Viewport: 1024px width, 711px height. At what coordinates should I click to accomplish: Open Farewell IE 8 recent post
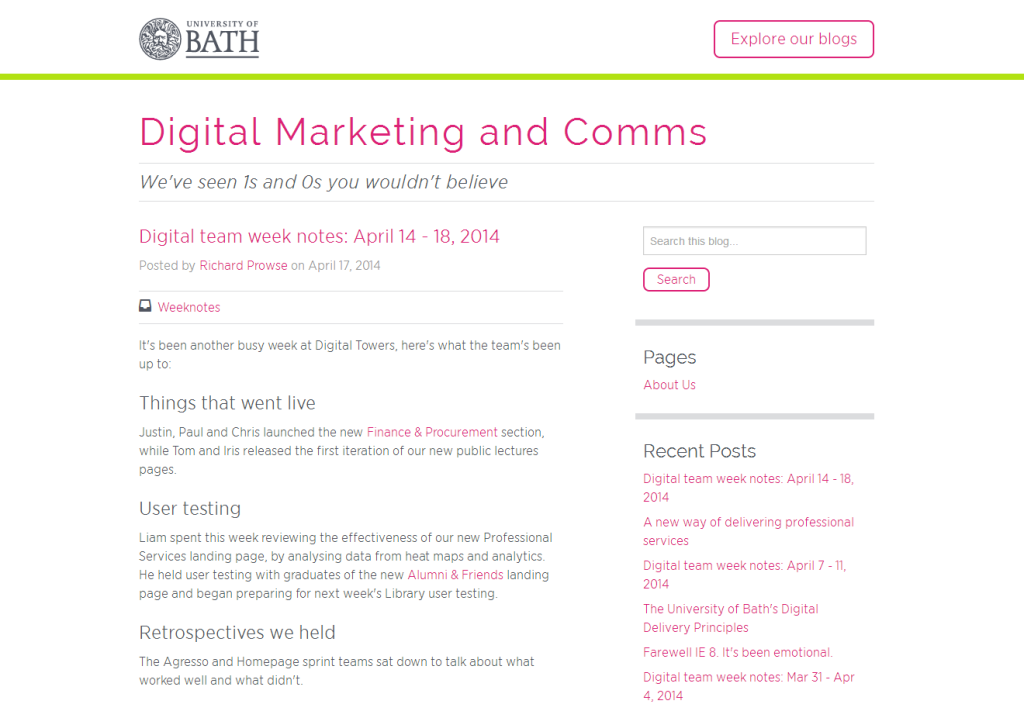tap(738, 652)
